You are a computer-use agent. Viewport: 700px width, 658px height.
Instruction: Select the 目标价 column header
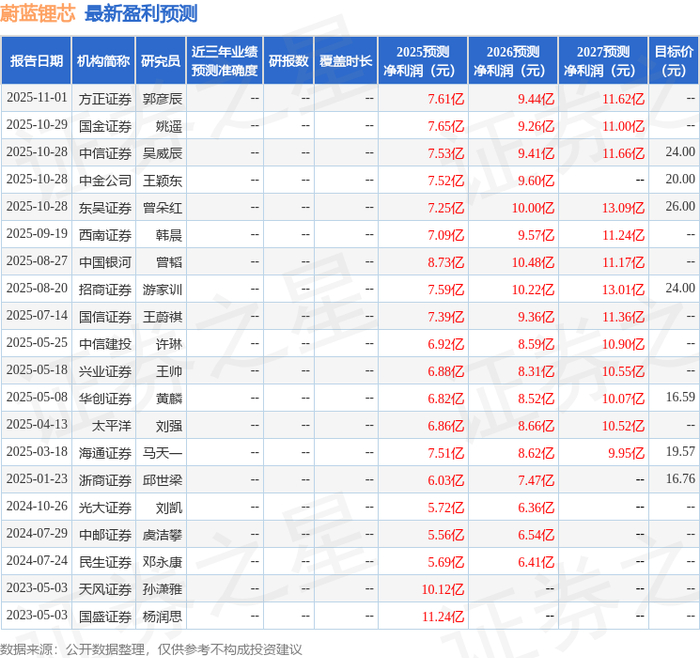(x=674, y=61)
